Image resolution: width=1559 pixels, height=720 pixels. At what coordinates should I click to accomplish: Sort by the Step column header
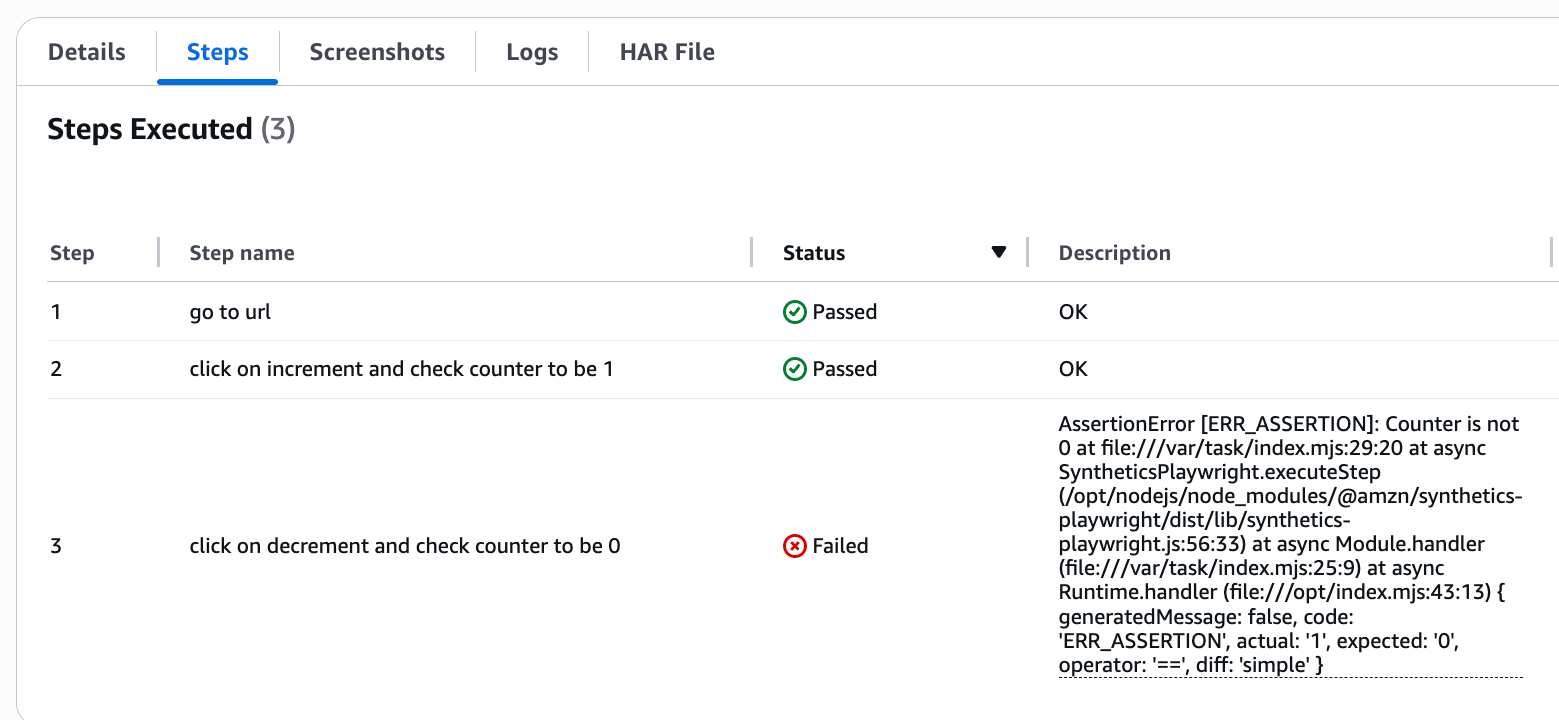[72, 253]
